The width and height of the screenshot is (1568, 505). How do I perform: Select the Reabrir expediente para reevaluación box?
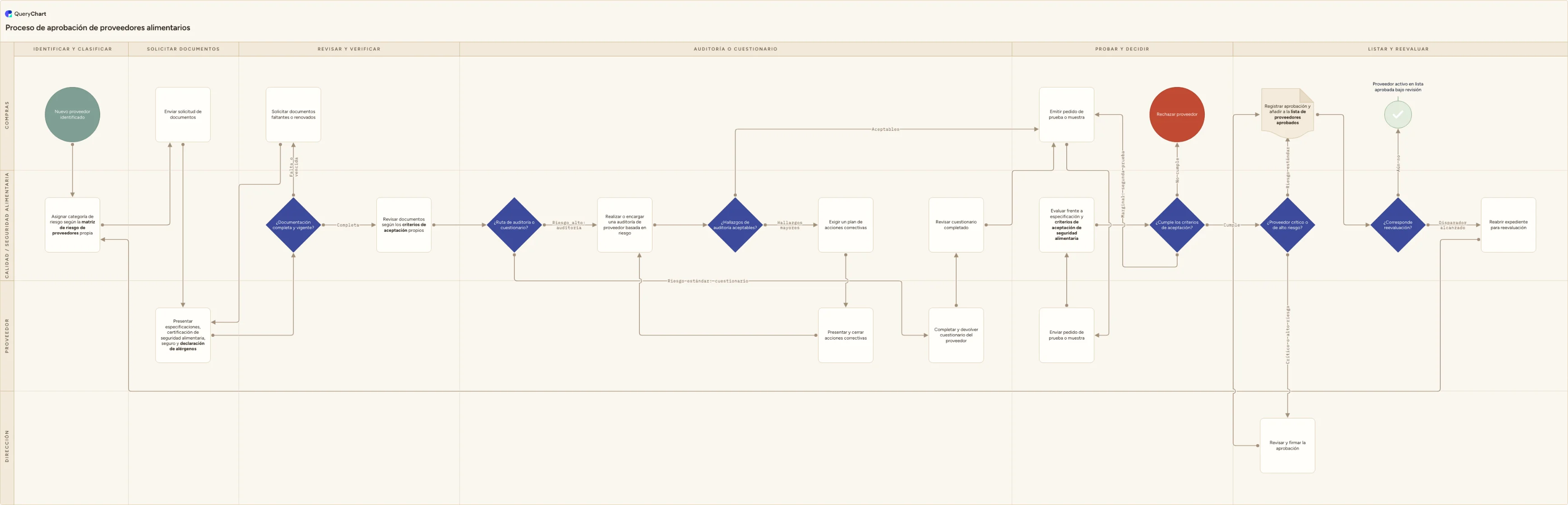[1508, 225]
